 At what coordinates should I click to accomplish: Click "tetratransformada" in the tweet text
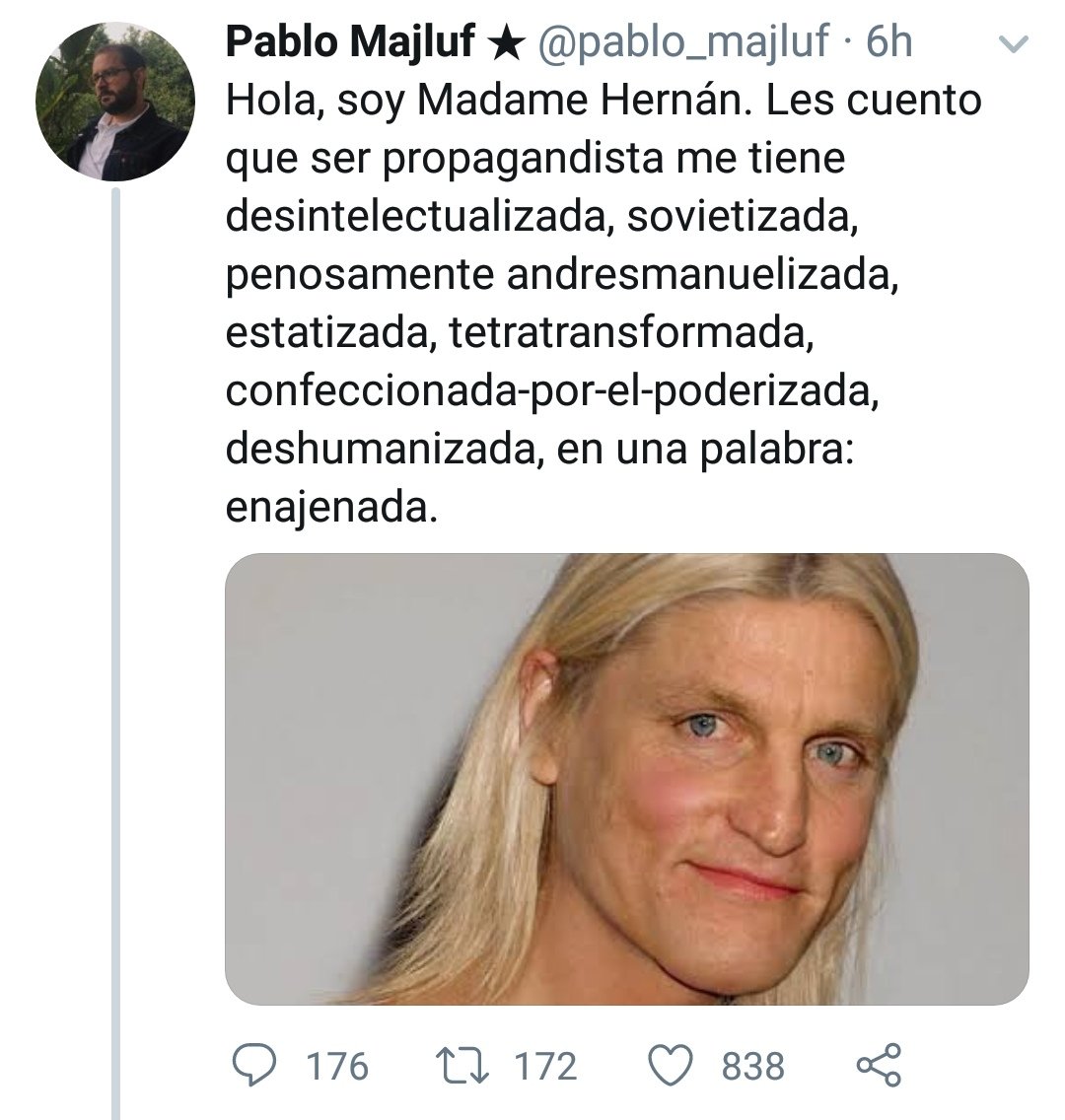631,332
